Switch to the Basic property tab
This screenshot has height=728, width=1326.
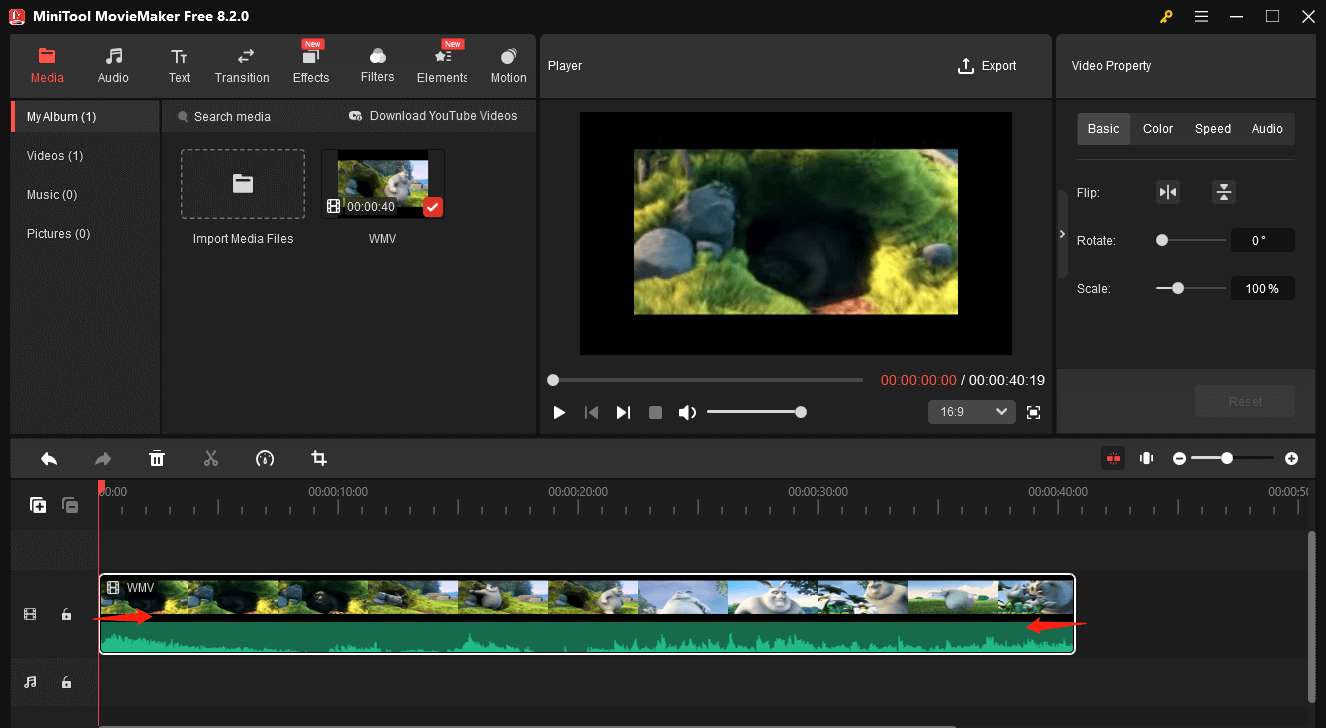point(1104,129)
